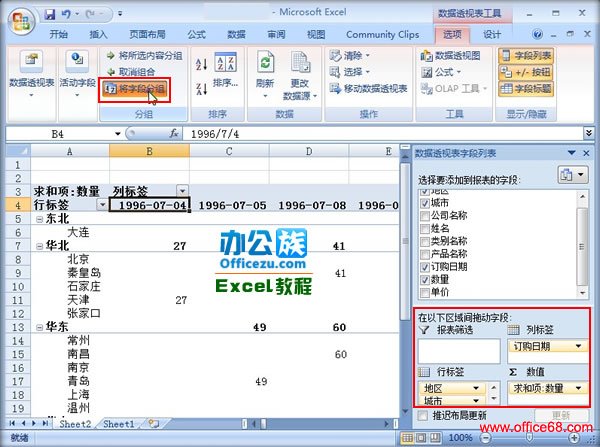The image size is (600, 447).
Task: Open the 清除 clear menu
Action: pos(349,55)
